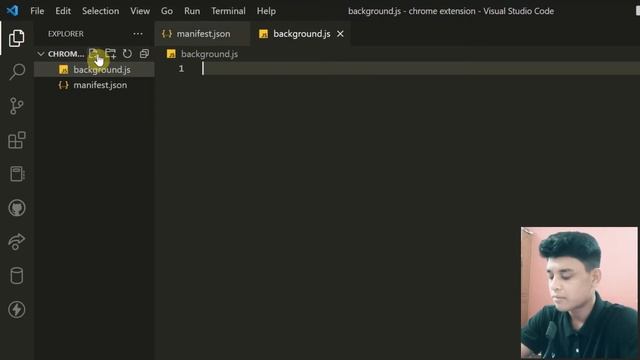Click the EXPLORER panel title
Viewport: 640px width, 360px height.
[x=66, y=34]
